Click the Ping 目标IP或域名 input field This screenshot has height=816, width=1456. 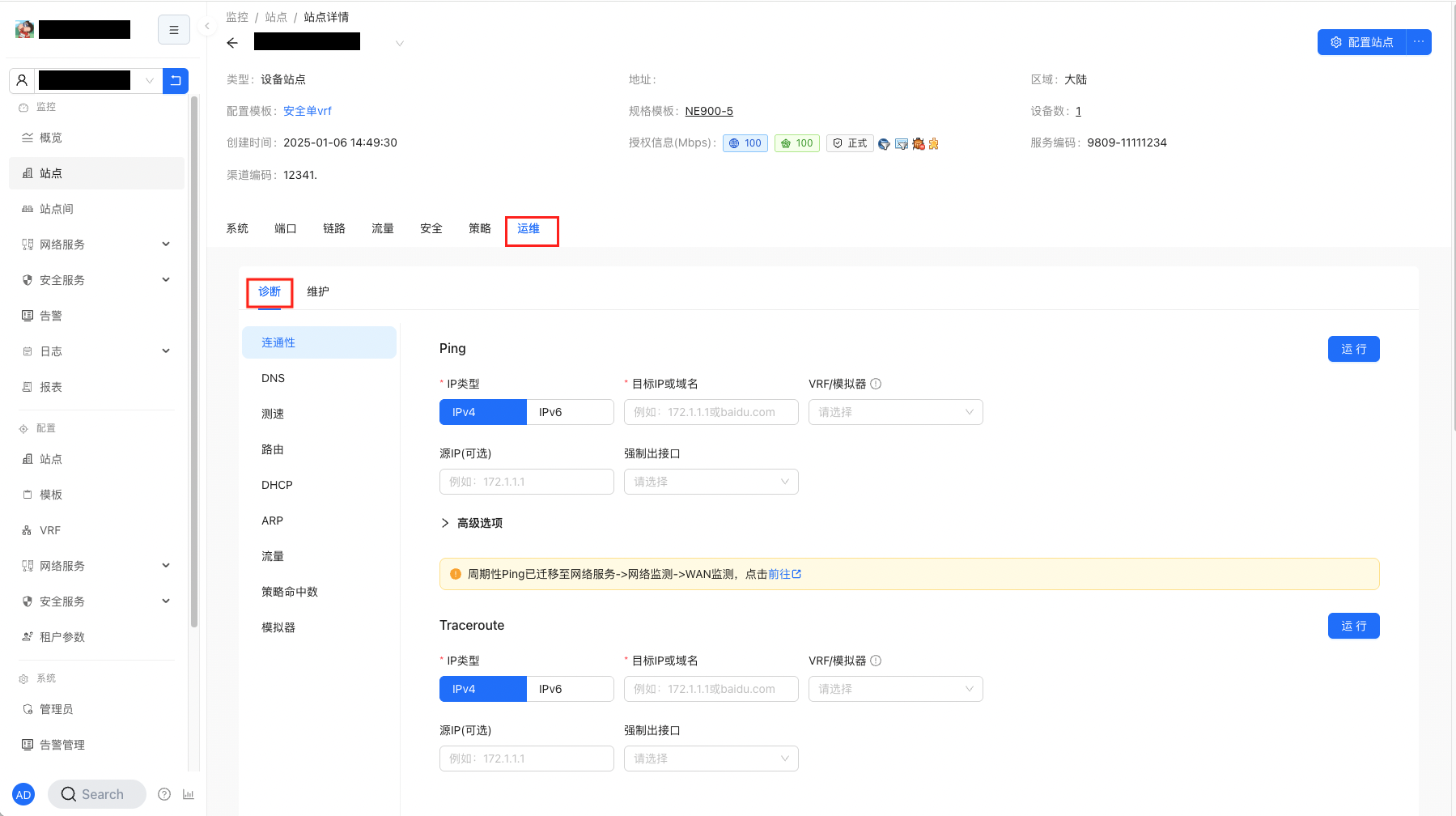coord(711,412)
